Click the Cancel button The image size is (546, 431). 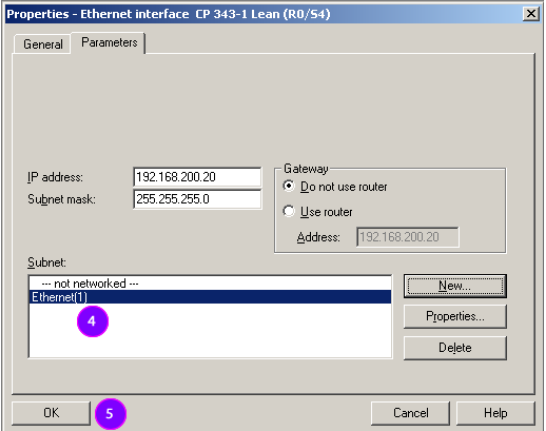point(410,413)
